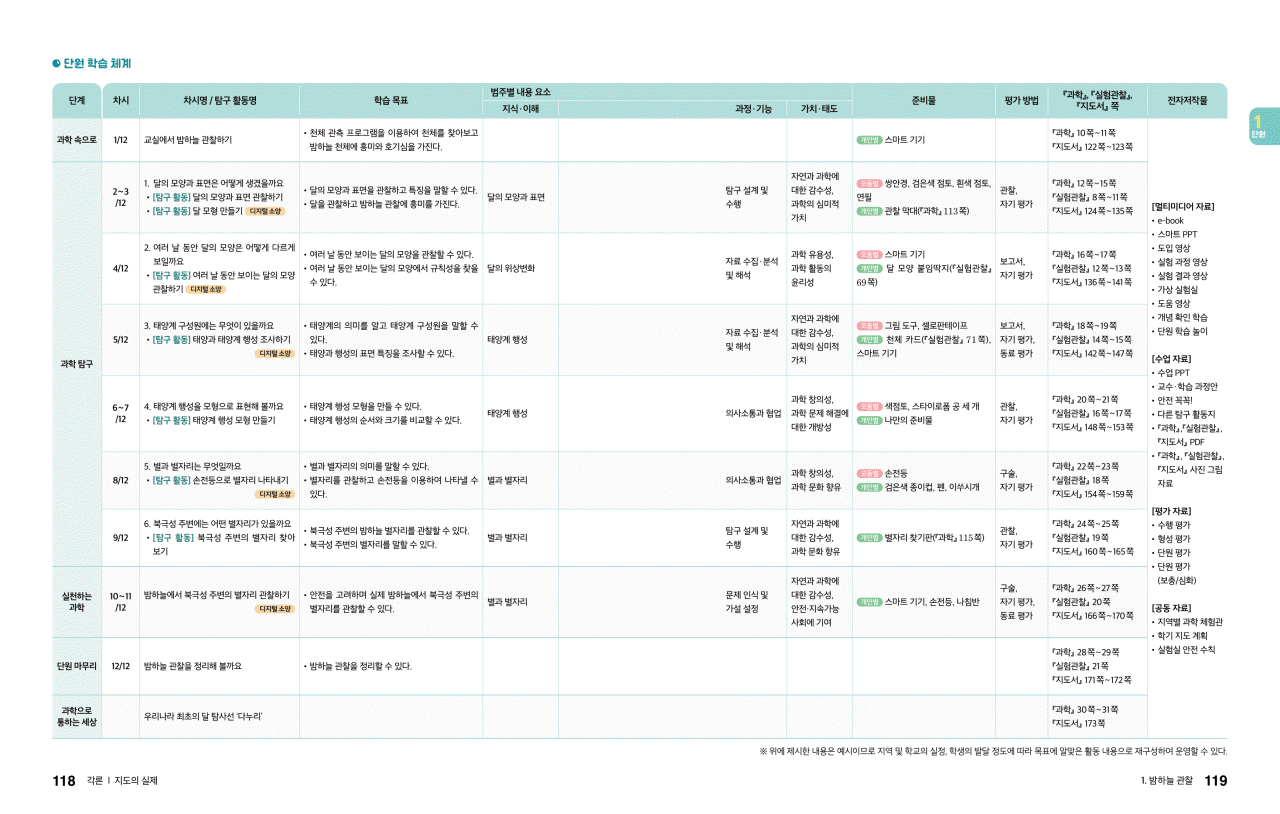Click the page number 118
Viewport: 1280px width, 814px height.
pyautogui.click(x=64, y=781)
